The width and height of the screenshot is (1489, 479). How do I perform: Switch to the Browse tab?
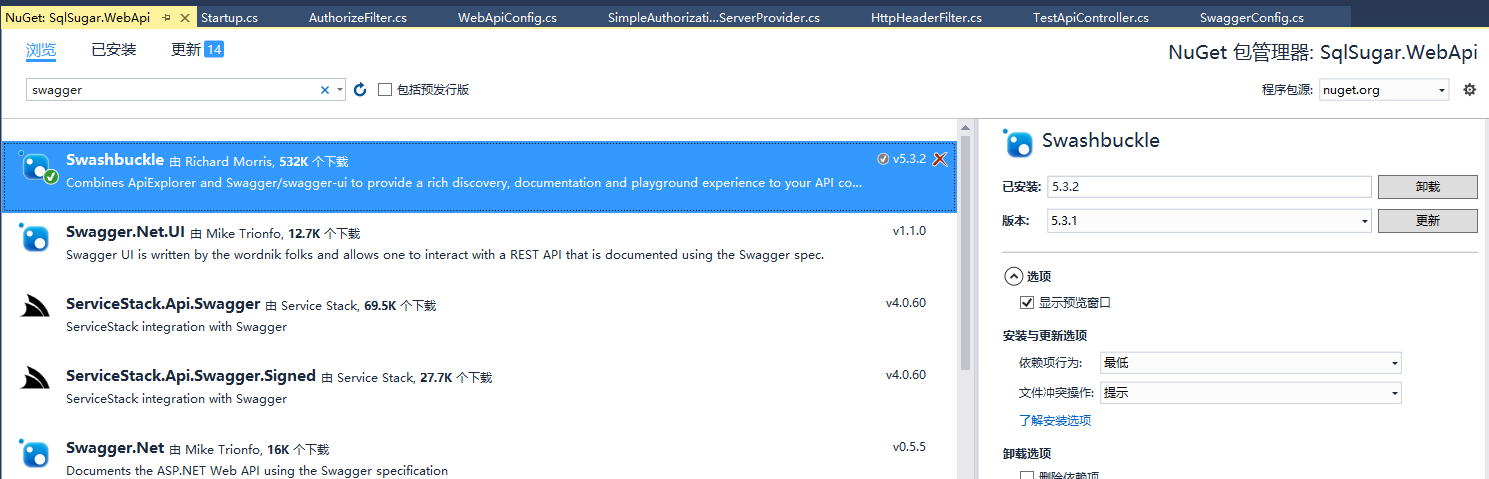(41, 50)
